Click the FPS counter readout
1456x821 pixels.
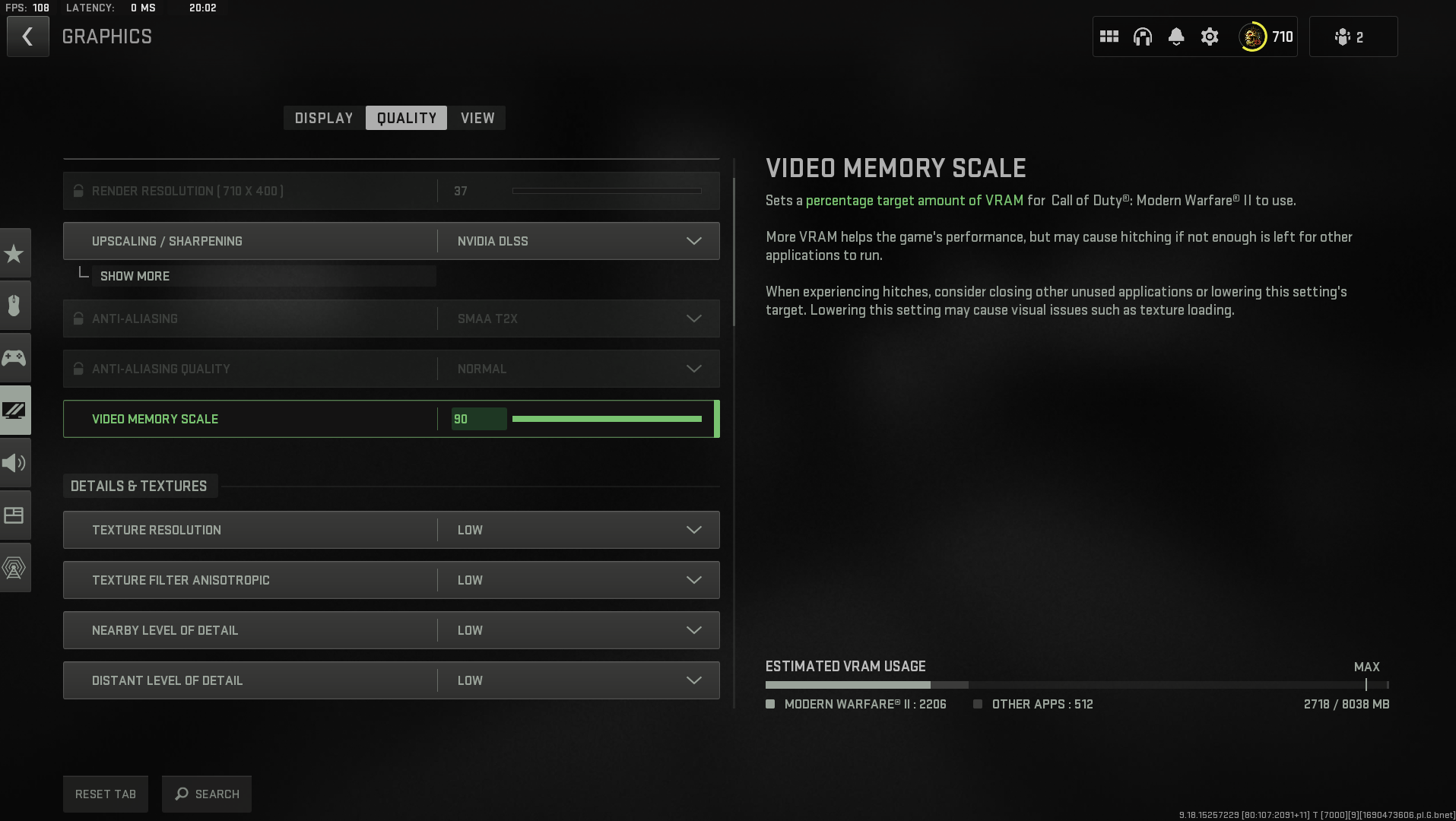27,8
